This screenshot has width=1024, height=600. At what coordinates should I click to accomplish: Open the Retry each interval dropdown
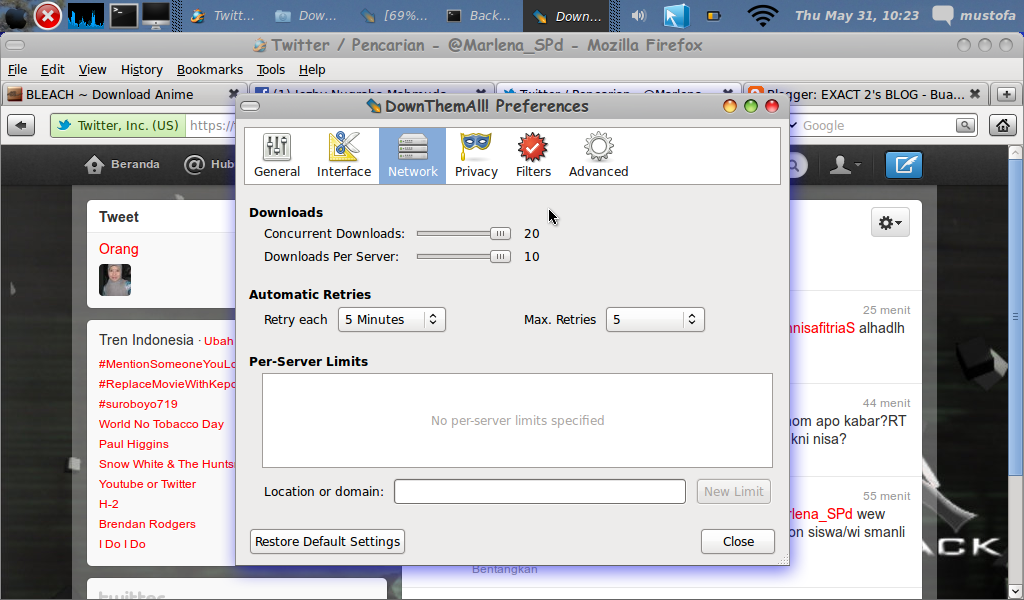tap(392, 319)
